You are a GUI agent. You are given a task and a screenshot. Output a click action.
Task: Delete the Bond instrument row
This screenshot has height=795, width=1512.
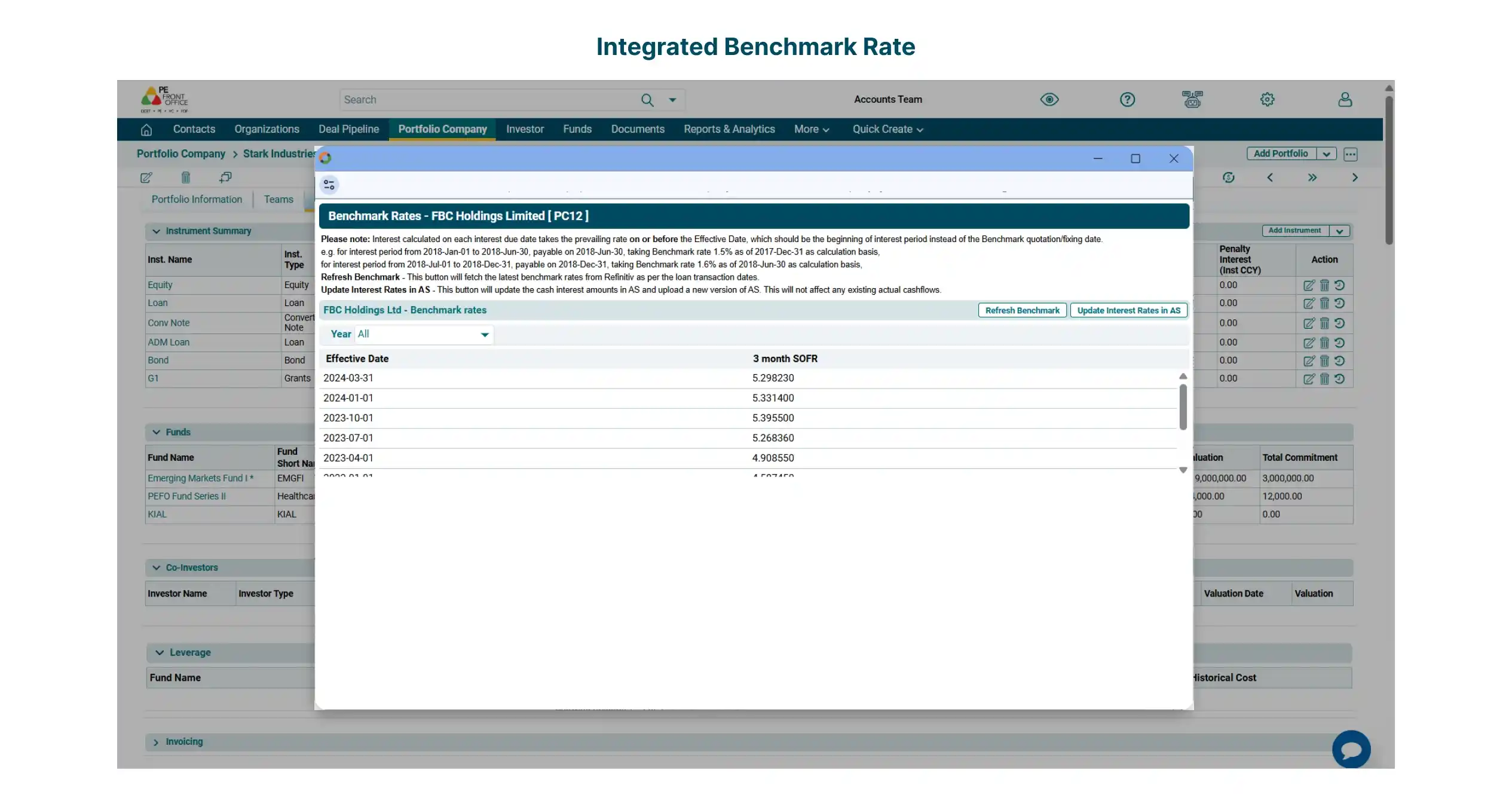click(1324, 361)
